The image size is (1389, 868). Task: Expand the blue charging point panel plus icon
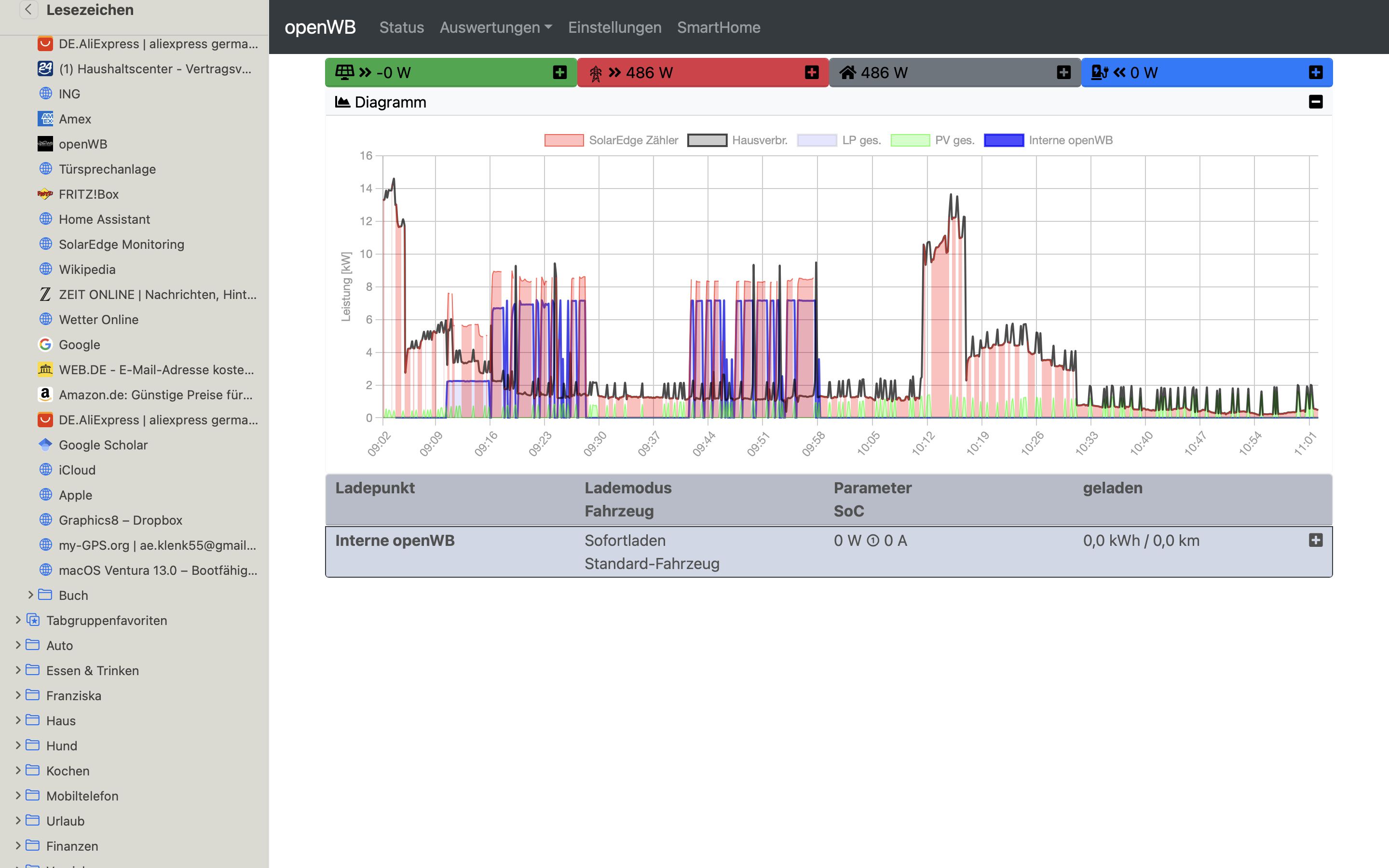pos(1316,72)
